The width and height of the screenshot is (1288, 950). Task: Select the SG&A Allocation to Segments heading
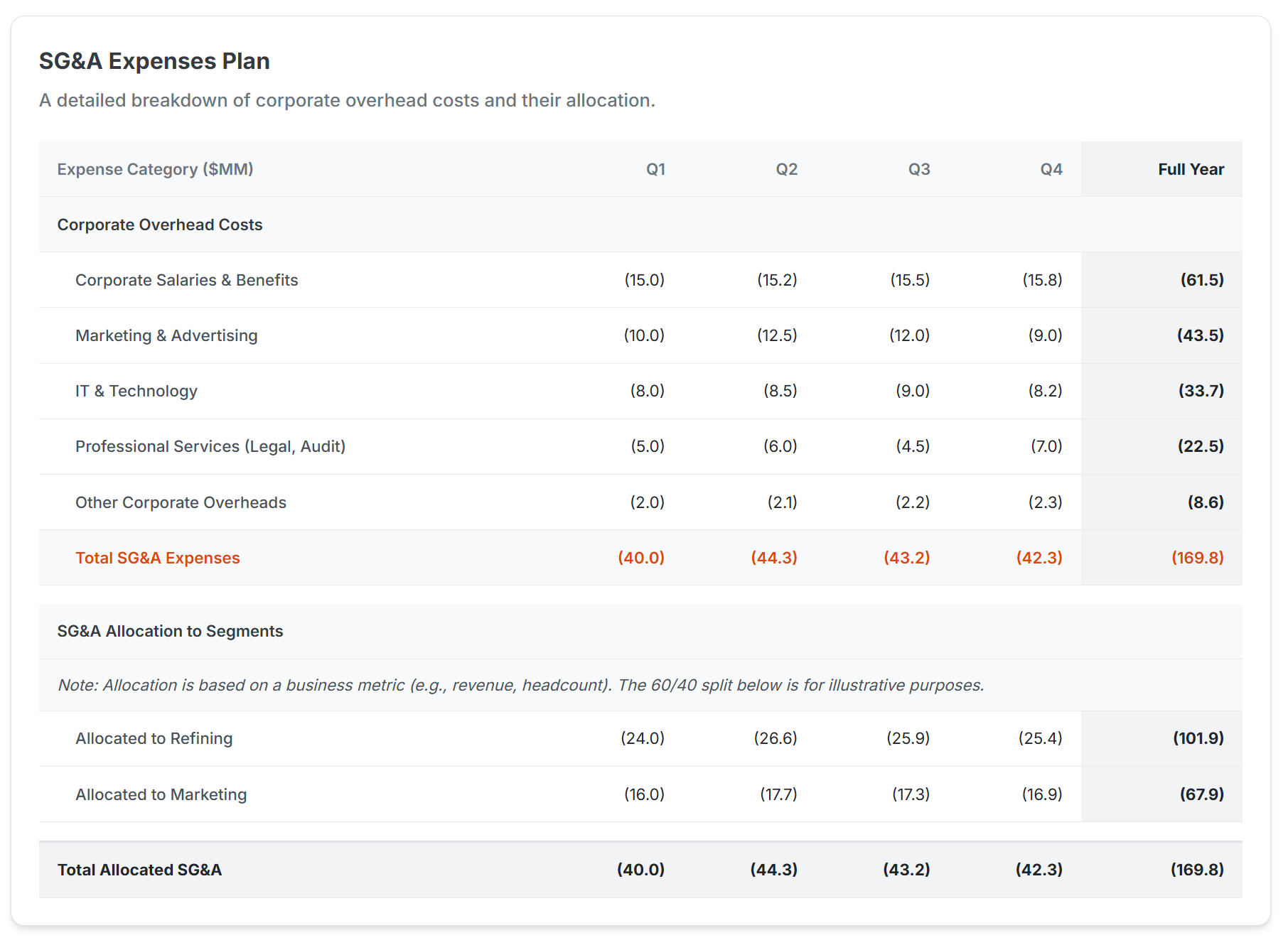(x=170, y=631)
